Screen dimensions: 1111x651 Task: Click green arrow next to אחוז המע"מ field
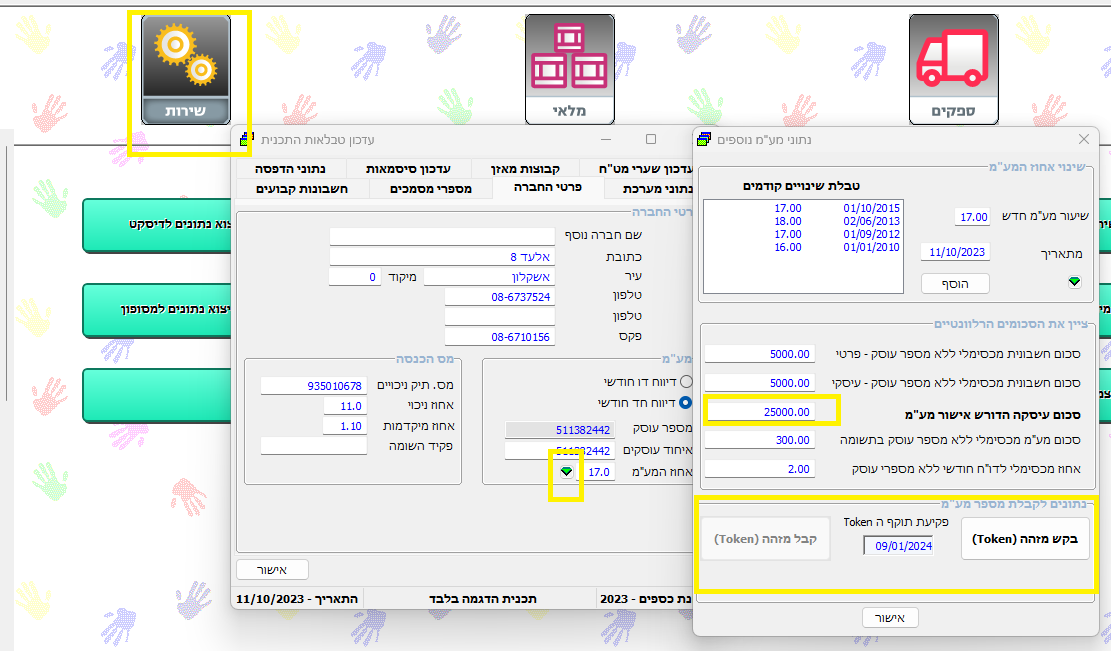pos(567,472)
